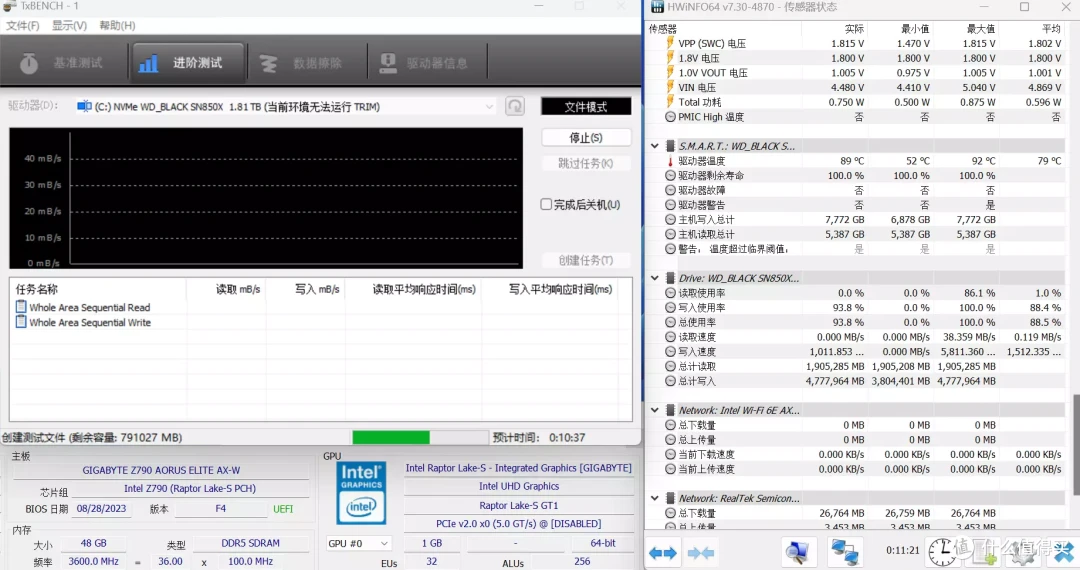Open the 文件(F) menu in TxBENCH
Image resolution: width=1080 pixels, height=570 pixels.
point(23,25)
